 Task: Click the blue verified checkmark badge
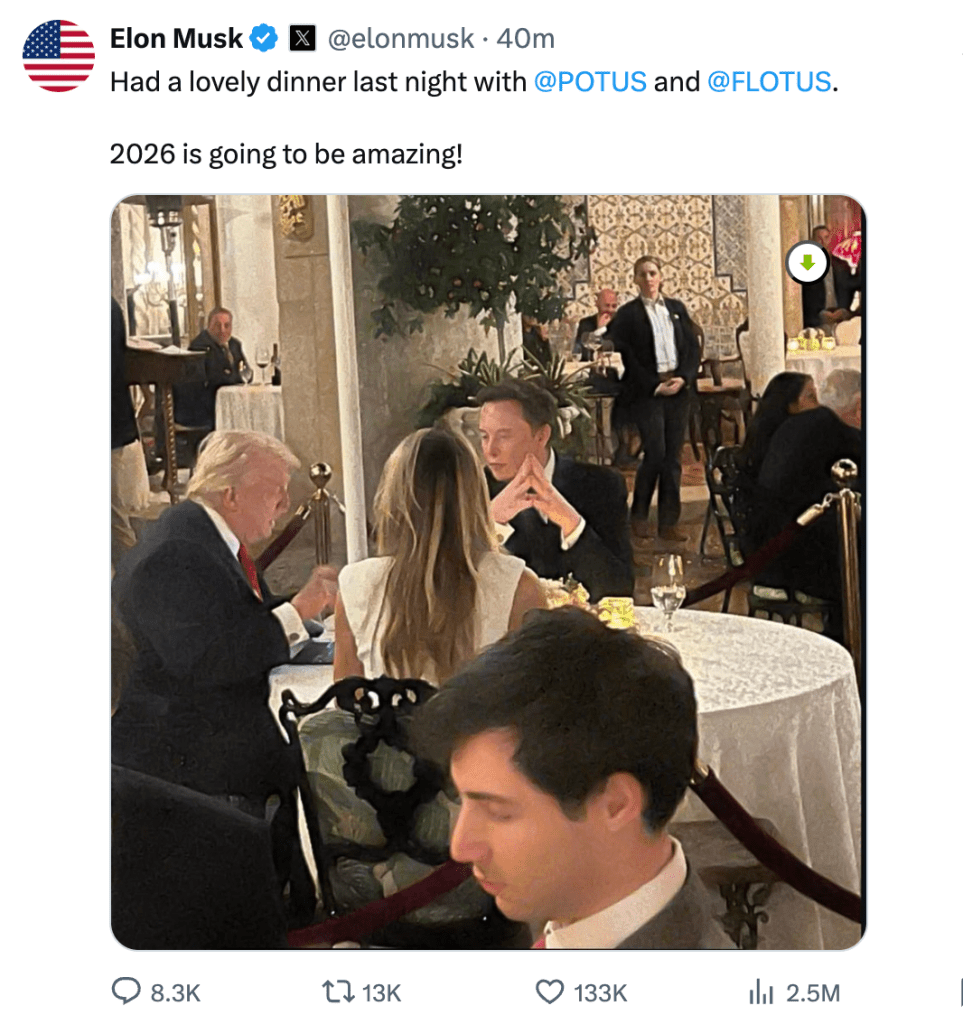point(263,39)
